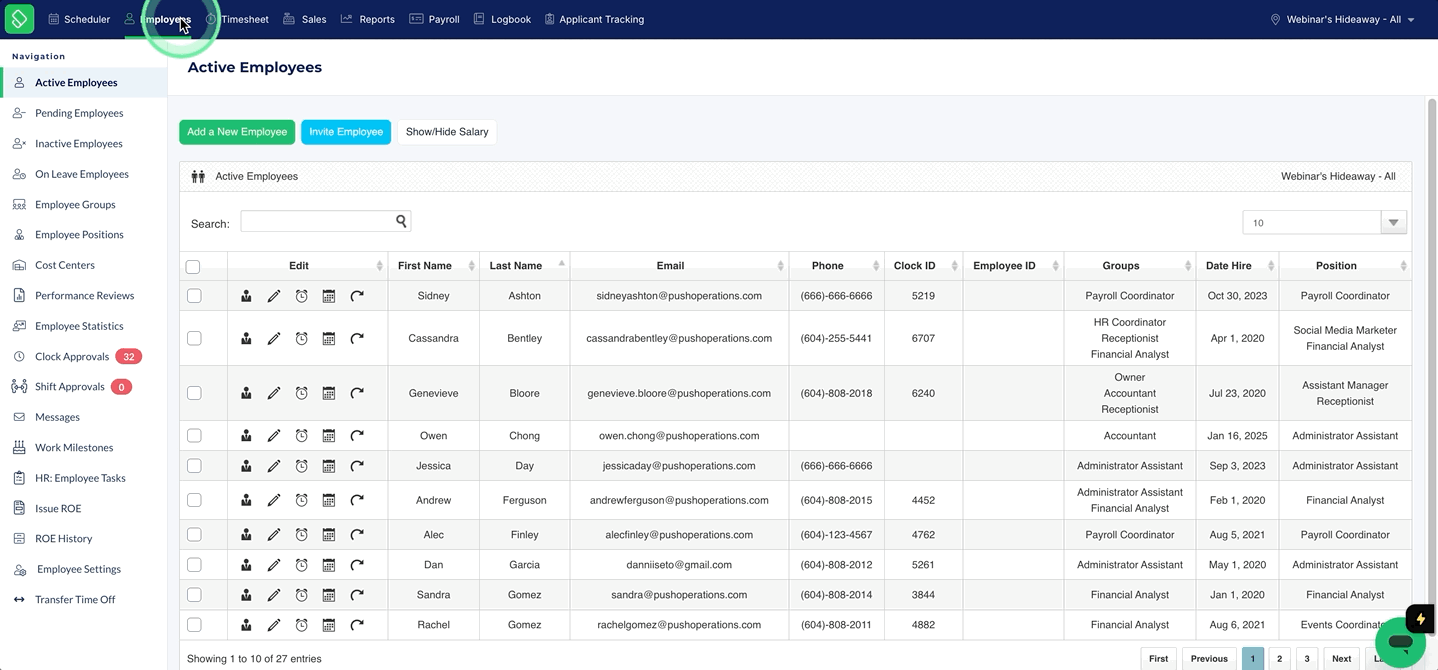Open the entries-per-page dropdown showing 10
Screen dimensions: 1438x670
(1324, 223)
